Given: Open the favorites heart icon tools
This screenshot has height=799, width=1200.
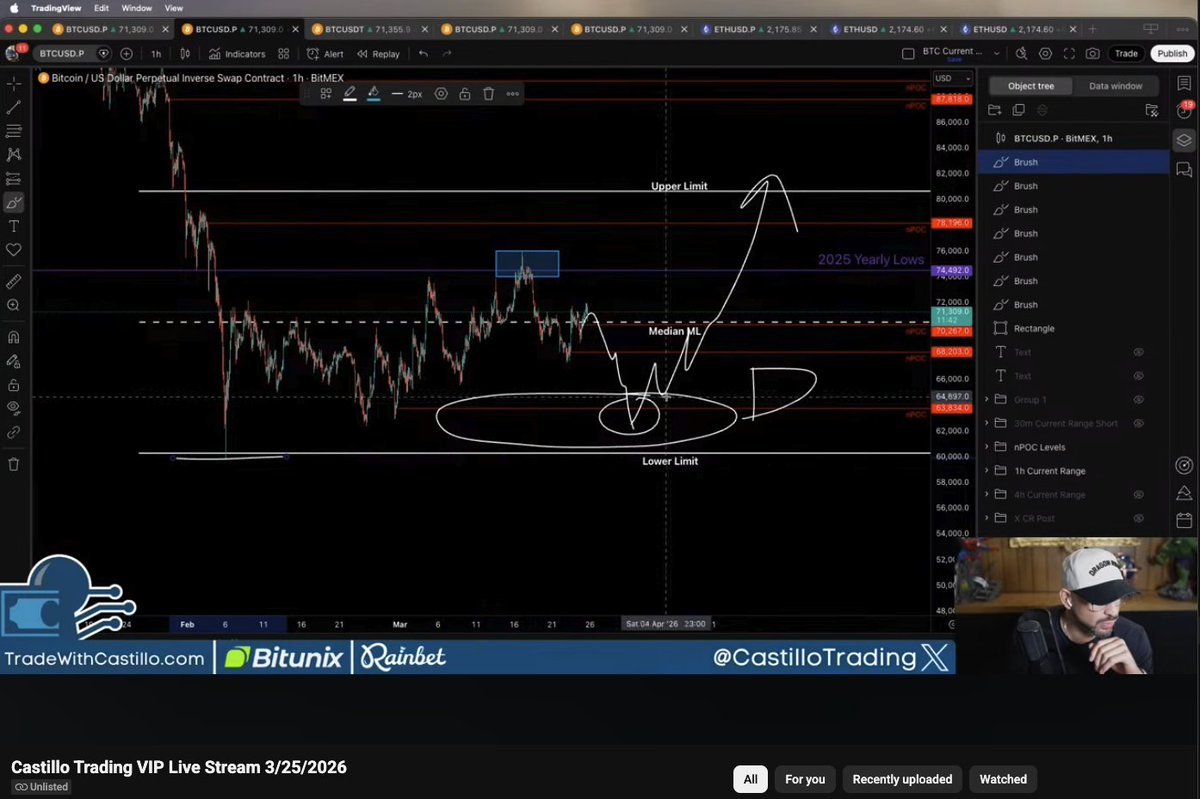Looking at the screenshot, I should pyautogui.click(x=13, y=250).
